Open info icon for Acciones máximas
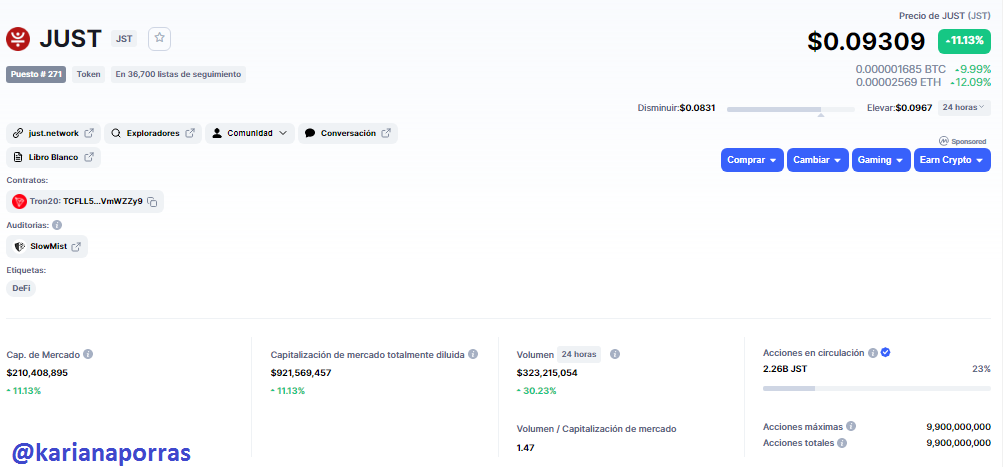Viewport: 1003px width, 467px height. point(851,426)
